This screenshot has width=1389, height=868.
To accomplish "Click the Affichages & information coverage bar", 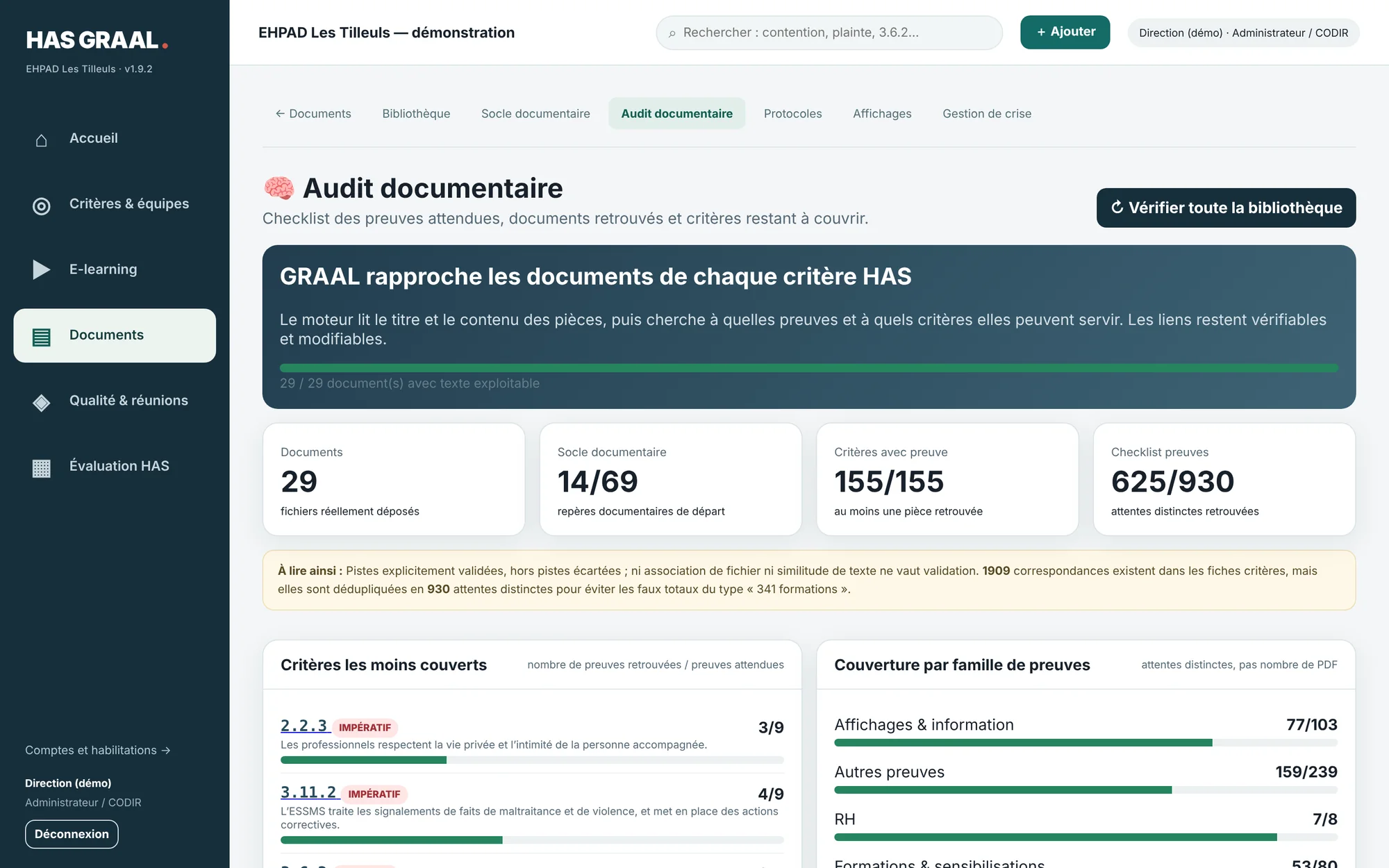I will click(x=1086, y=743).
